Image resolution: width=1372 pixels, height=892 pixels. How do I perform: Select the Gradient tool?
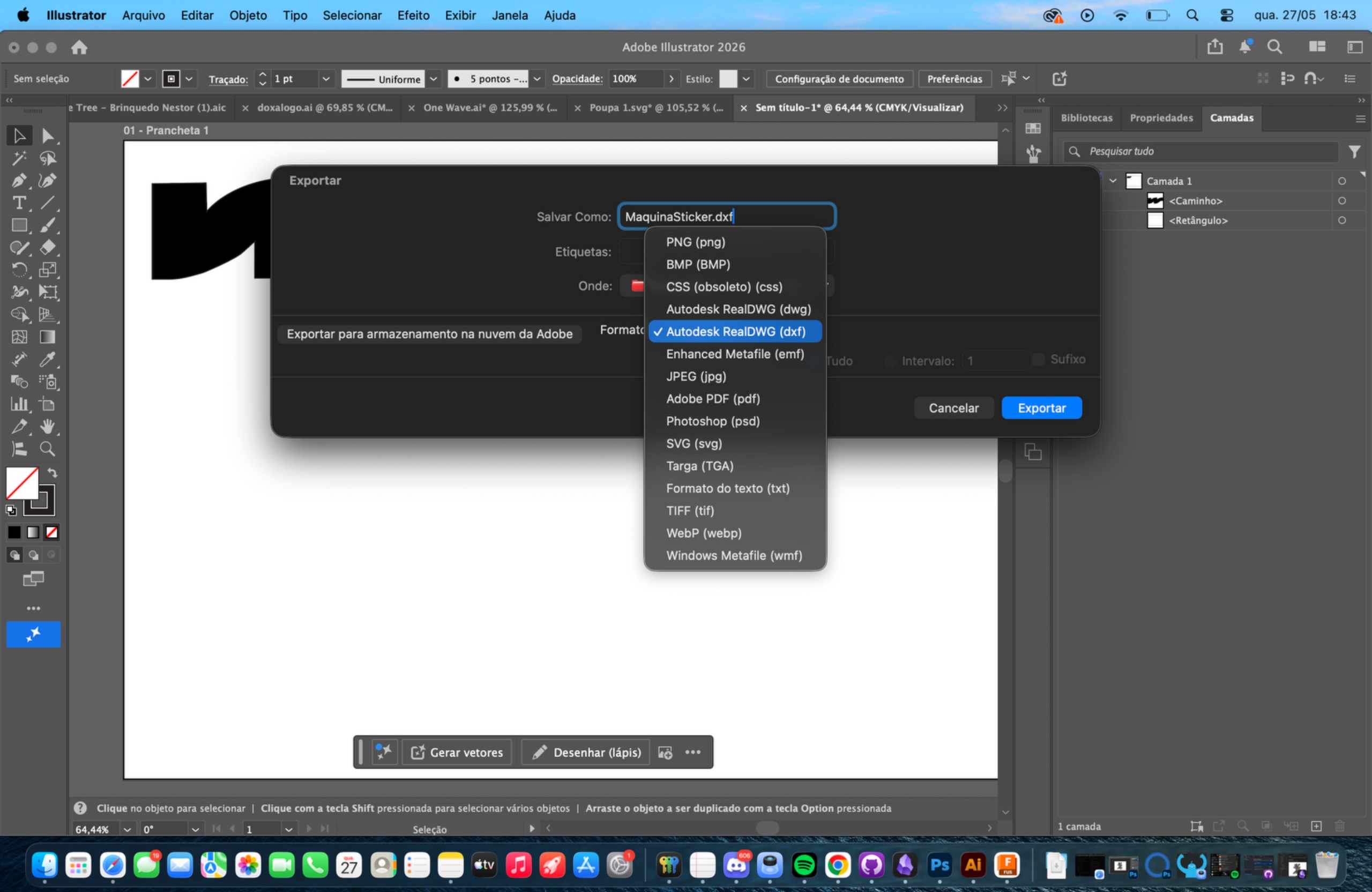coord(48,337)
